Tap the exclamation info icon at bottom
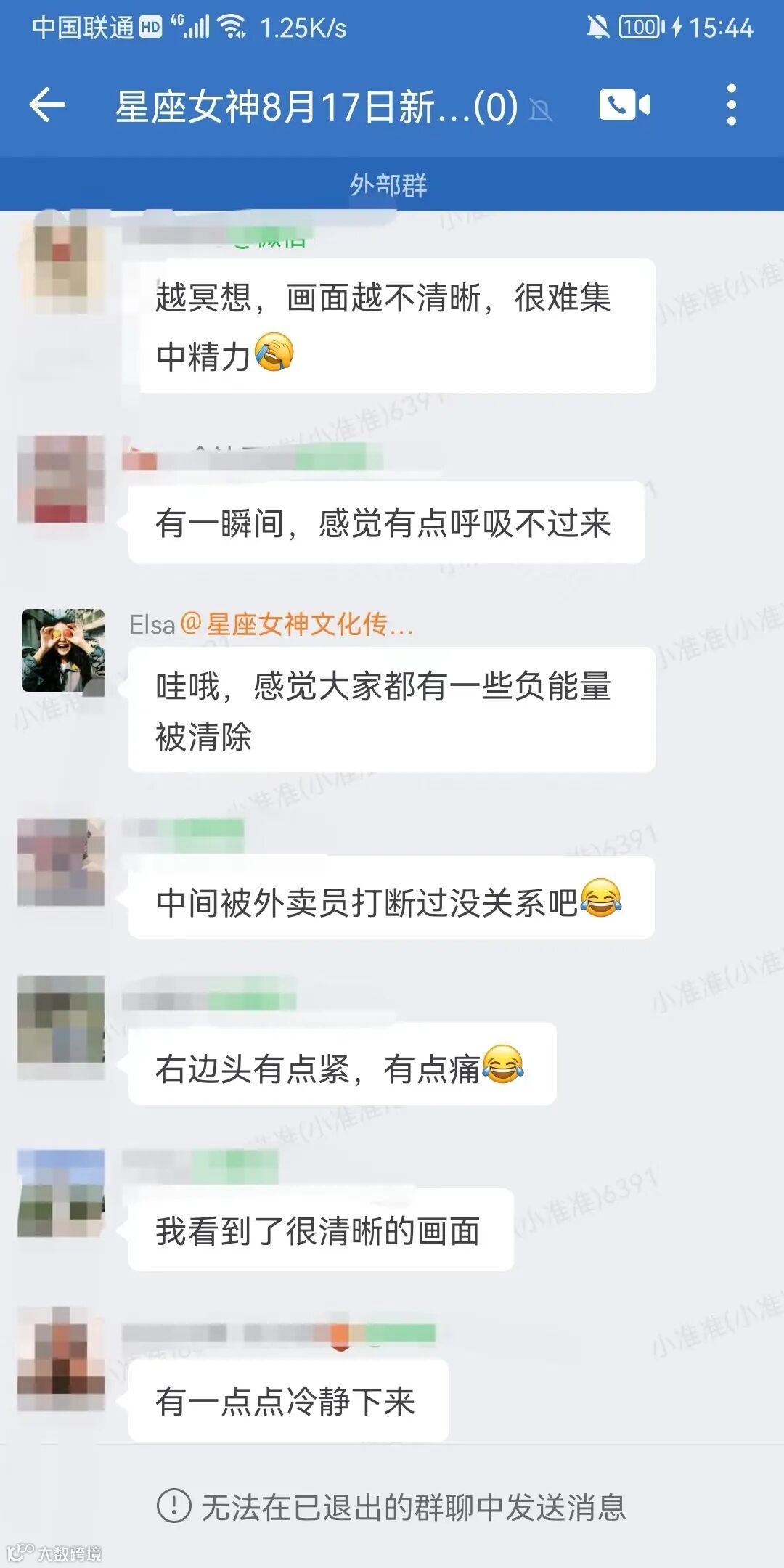The width and height of the screenshot is (784, 1568). tap(174, 1506)
